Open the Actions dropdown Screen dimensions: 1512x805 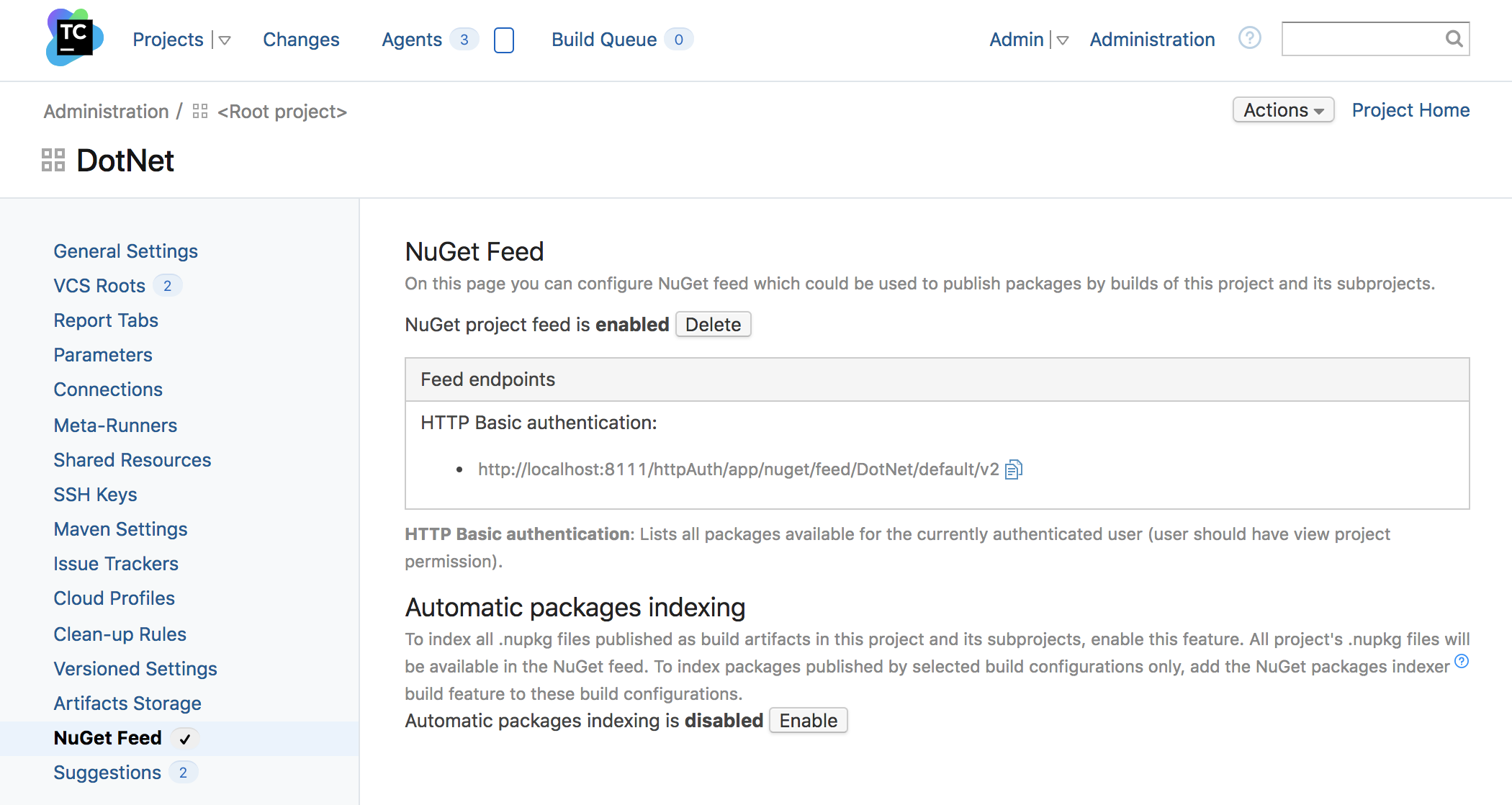coord(1284,110)
